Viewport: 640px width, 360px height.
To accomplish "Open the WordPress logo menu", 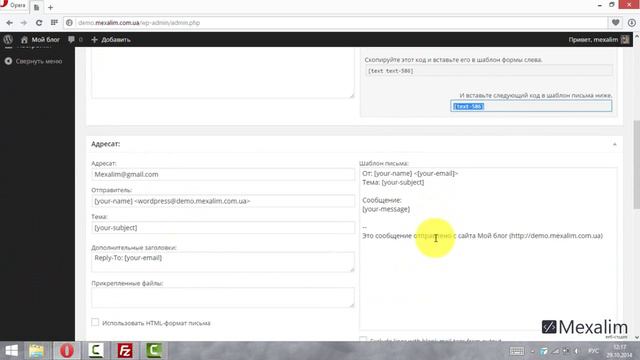I will (8, 40).
